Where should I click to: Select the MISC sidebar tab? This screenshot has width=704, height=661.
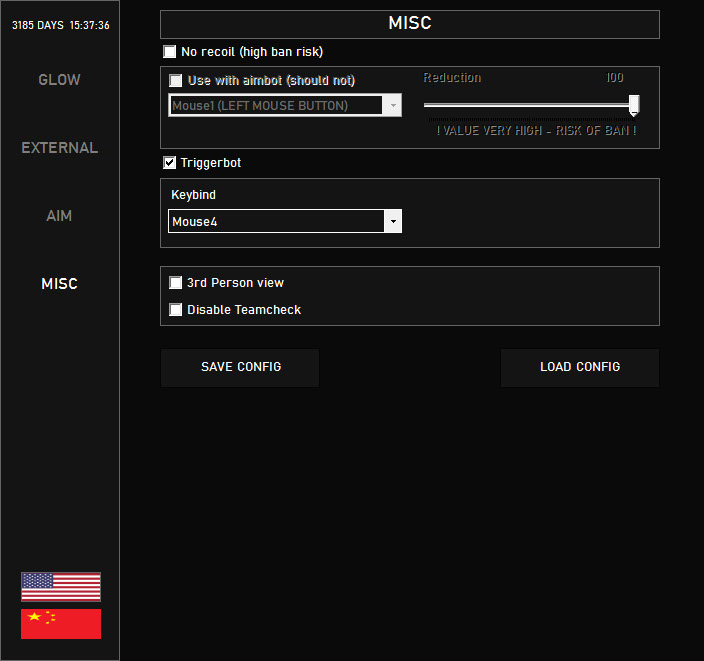point(59,284)
